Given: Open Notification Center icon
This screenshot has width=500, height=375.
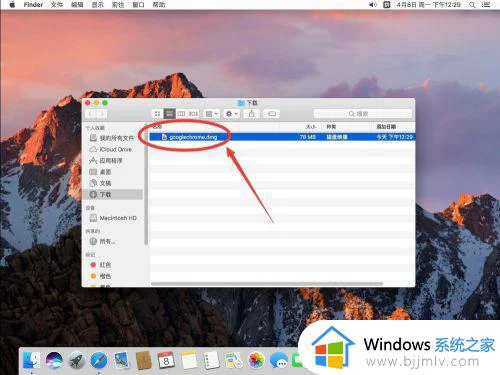Looking at the screenshot, I should [x=486, y=5].
